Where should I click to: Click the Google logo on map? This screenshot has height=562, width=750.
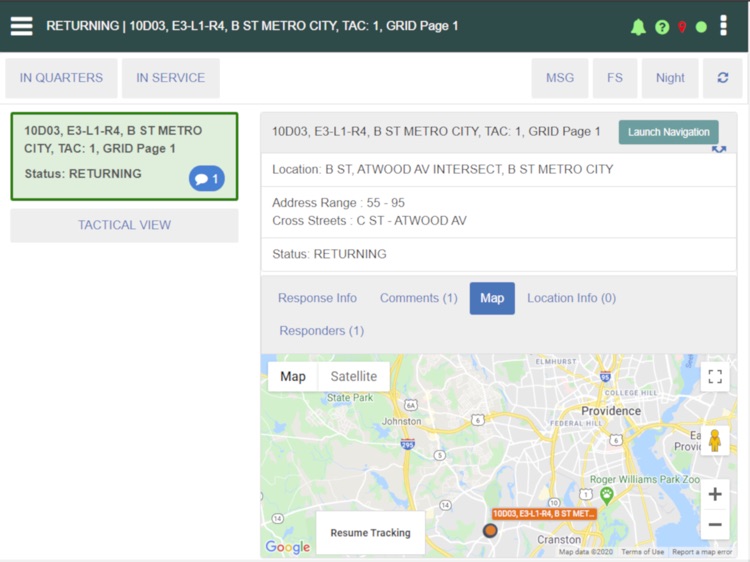click(287, 547)
